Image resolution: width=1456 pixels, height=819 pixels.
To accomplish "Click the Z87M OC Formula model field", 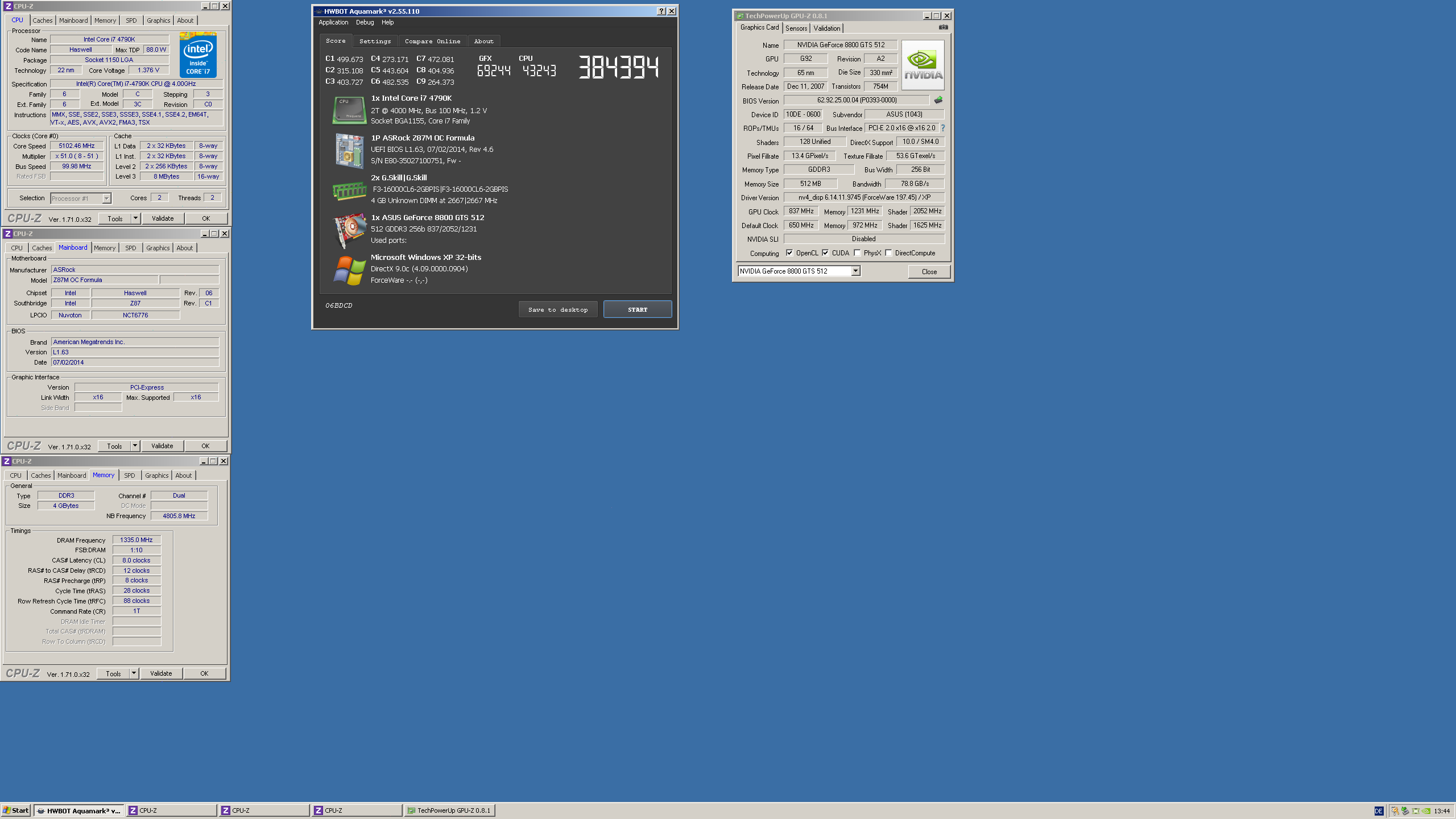I will click(x=105, y=280).
